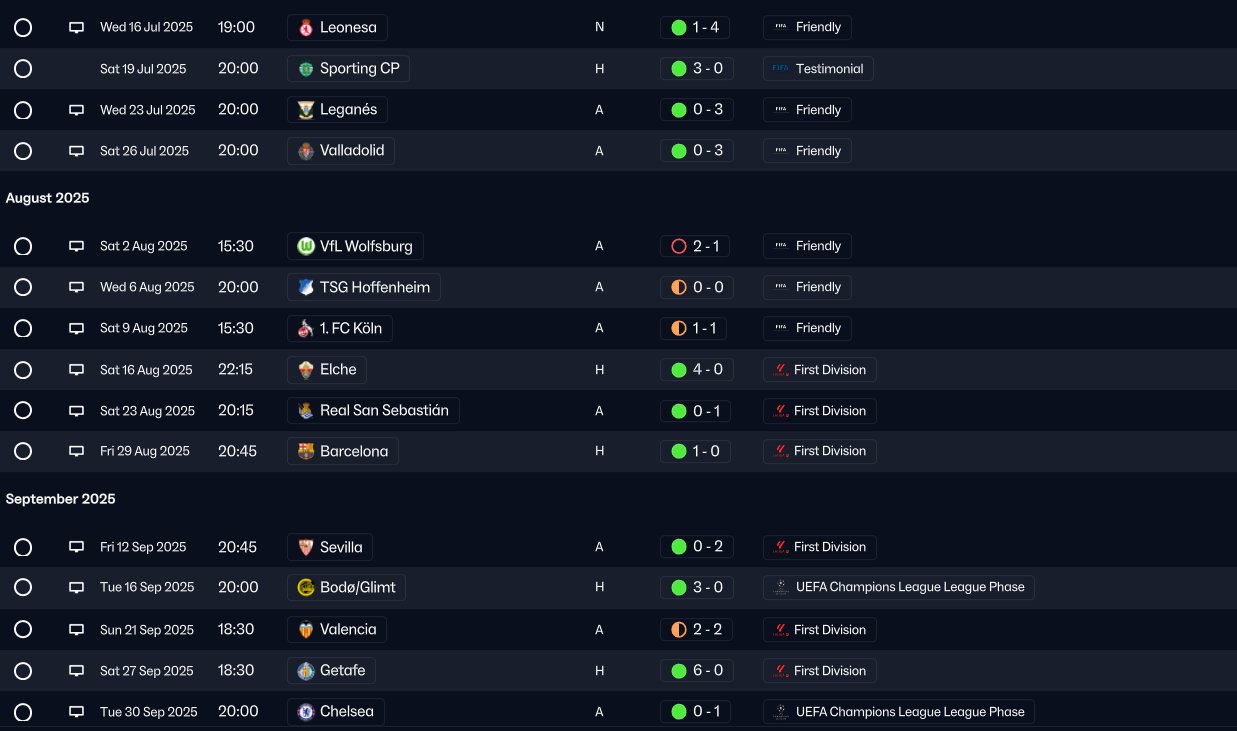Click the Friendly tag for Leganés match
Screen dimensions: 1237x731
click(x=807, y=110)
